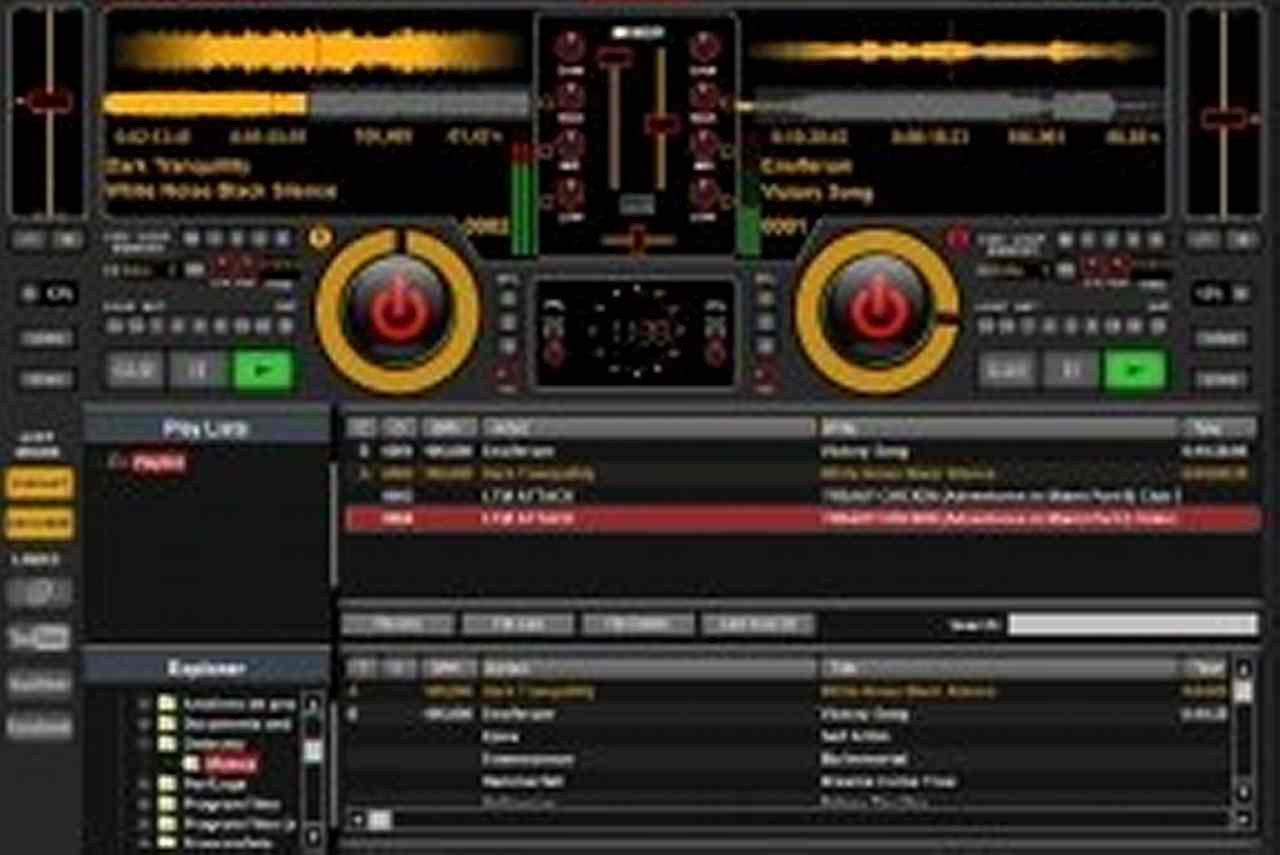Toggle the second yellow button in left sidebar
The height and width of the screenshot is (855, 1280).
pyautogui.click(x=40, y=523)
